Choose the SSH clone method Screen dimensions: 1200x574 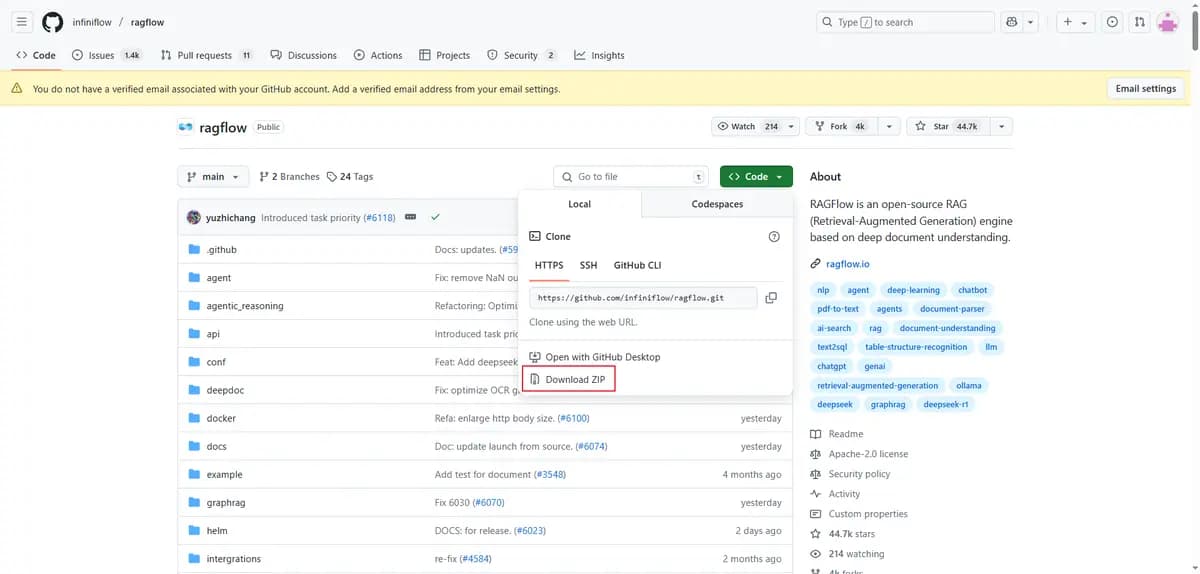[588, 266]
